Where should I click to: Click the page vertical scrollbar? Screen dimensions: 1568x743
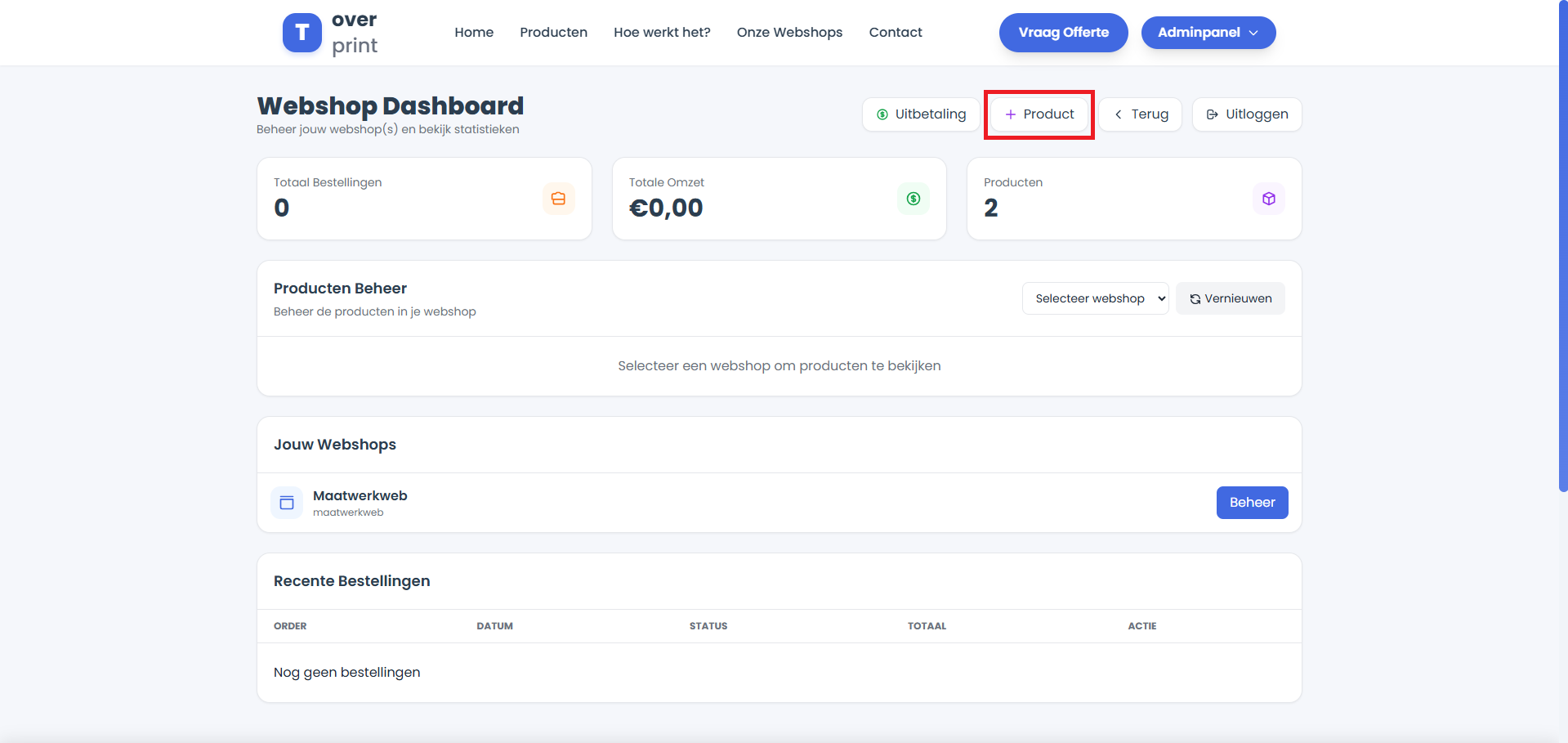(1562, 245)
